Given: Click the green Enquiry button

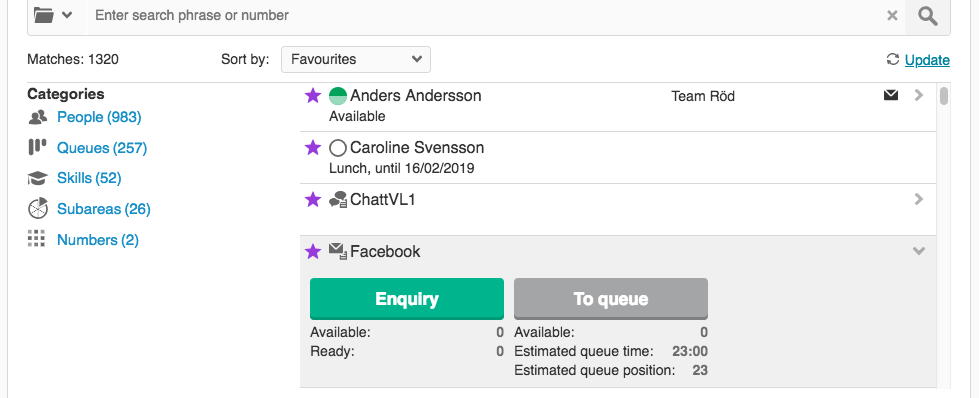Looking at the screenshot, I should [406, 299].
